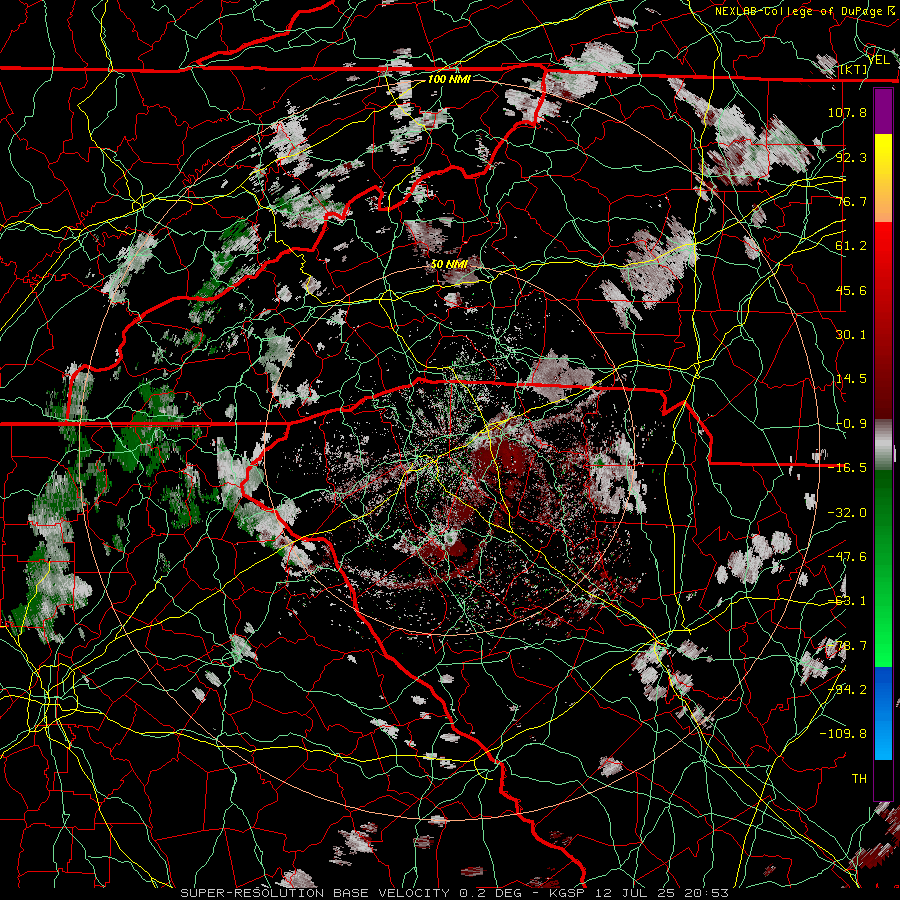Click the [KT] units label

click(x=853, y=69)
